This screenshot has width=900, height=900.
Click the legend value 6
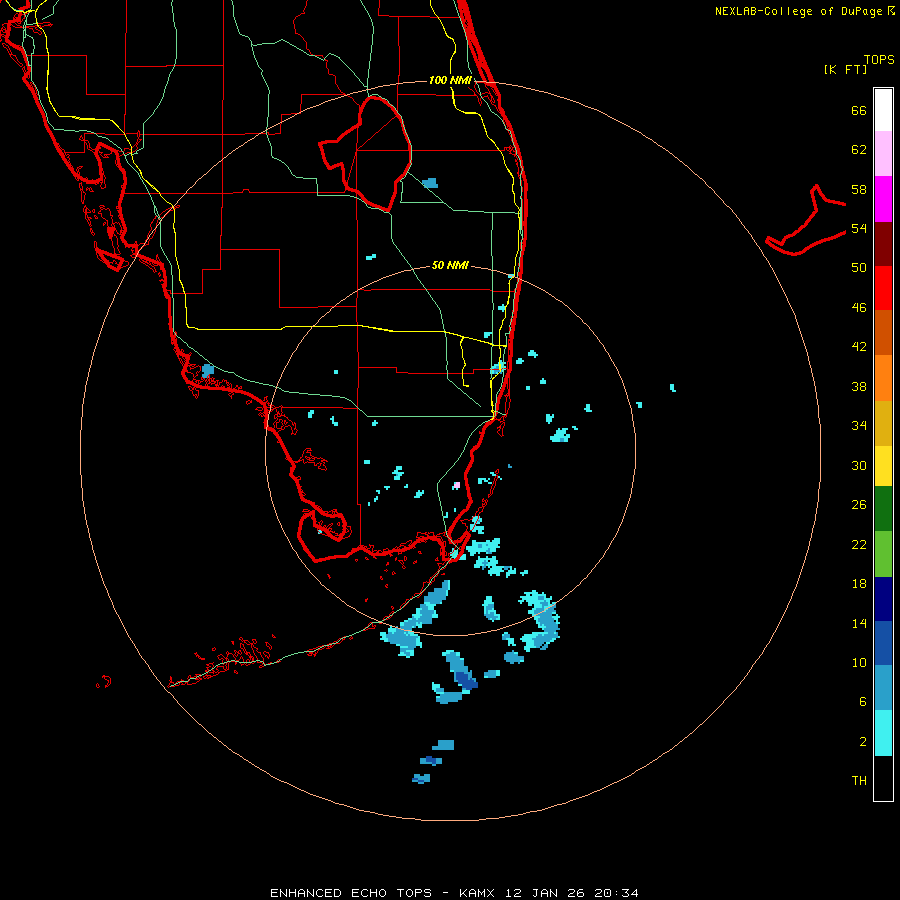[863, 702]
